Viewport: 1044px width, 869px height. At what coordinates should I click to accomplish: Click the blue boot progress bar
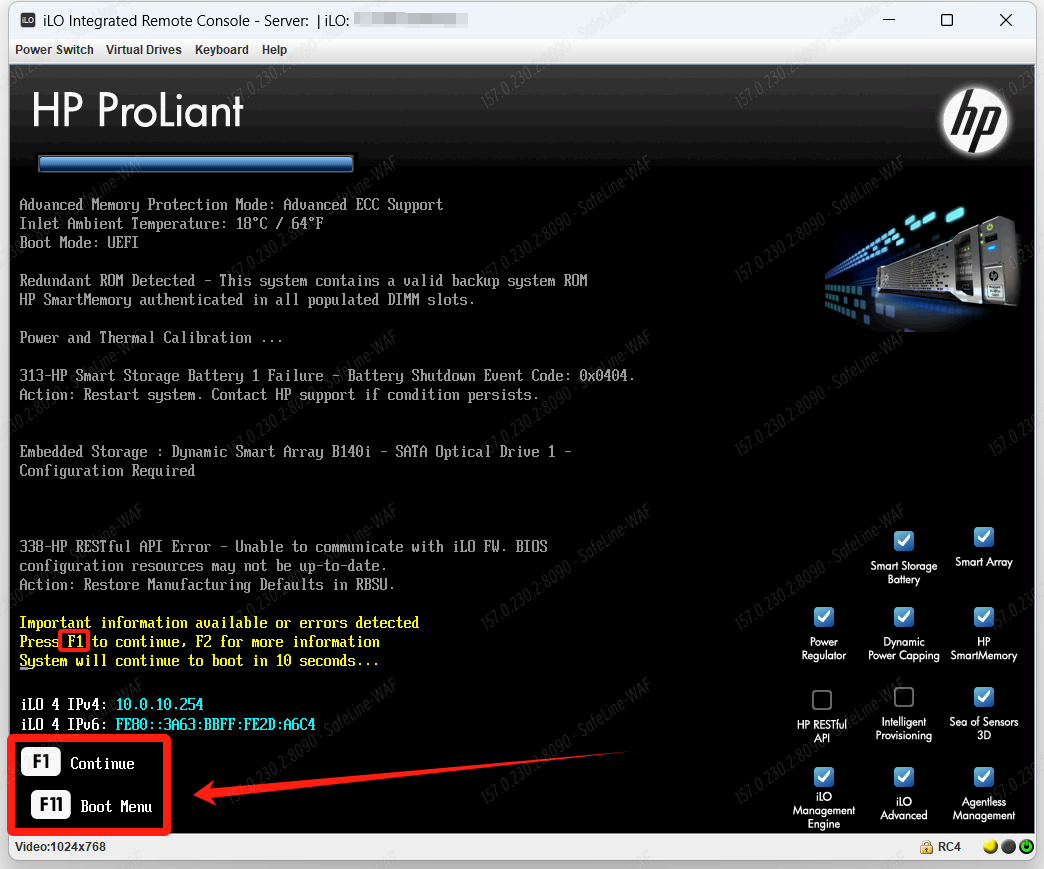(x=196, y=164)
